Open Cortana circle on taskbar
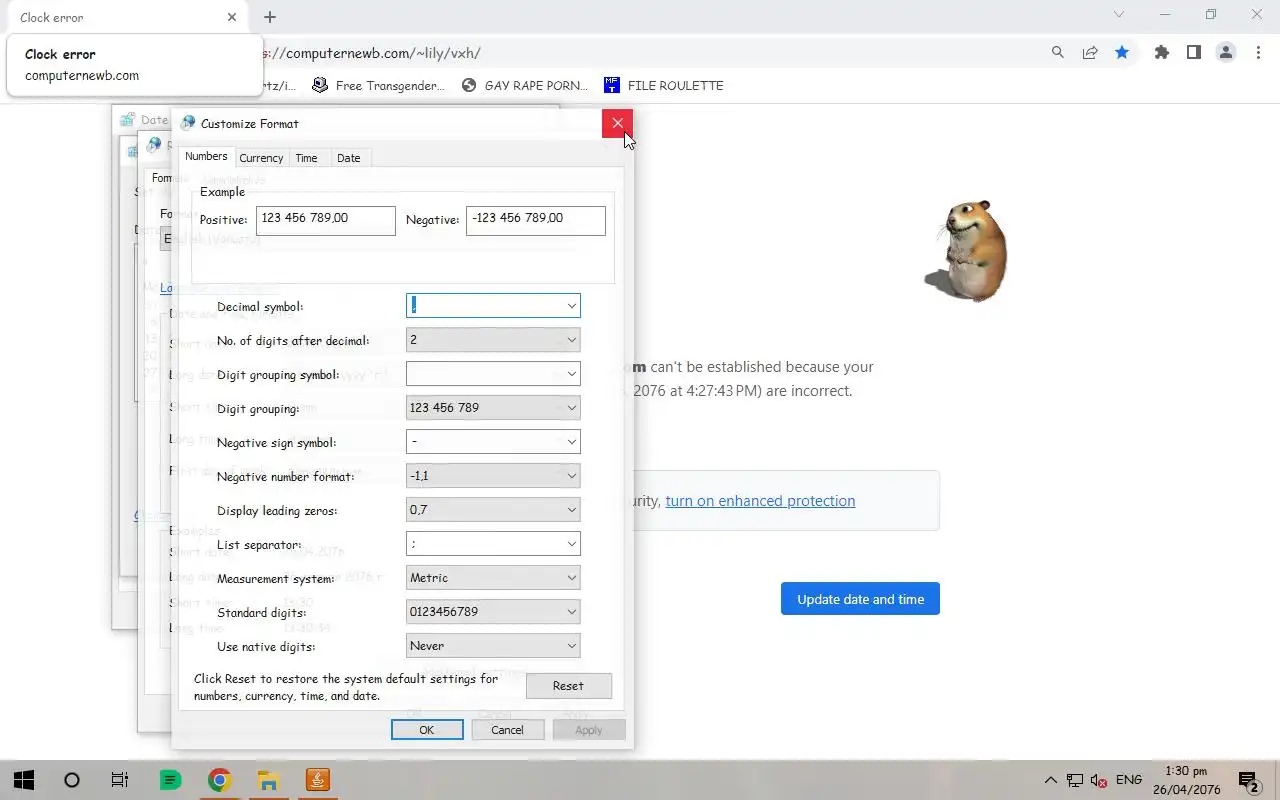1280x800 pixels. coord(72,780)
